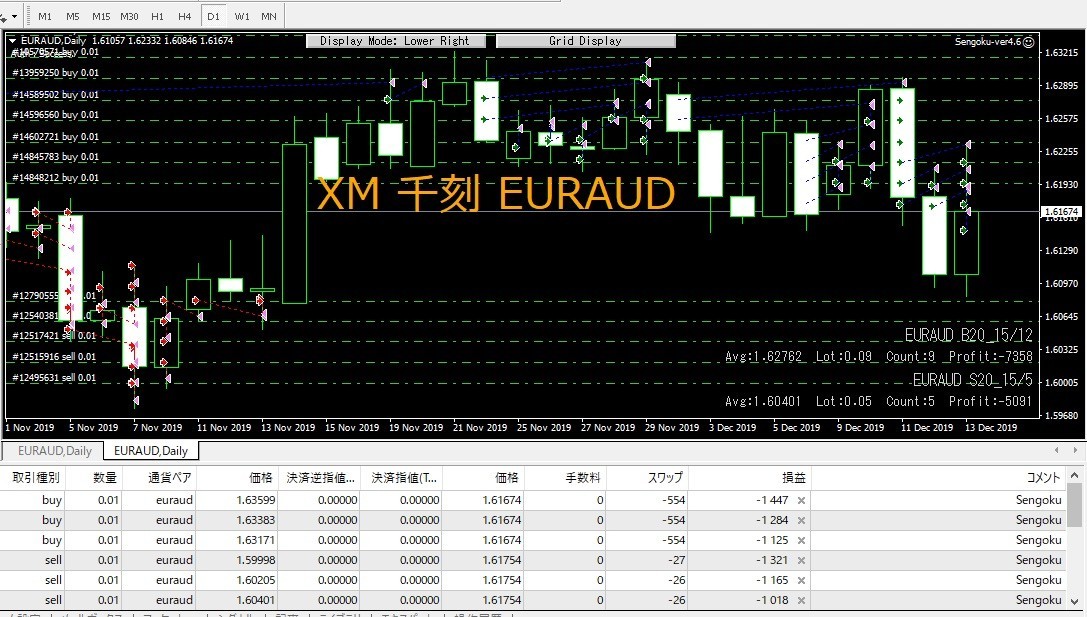The image size is (1087, 617).
Task: Click the chart tabs scroll-right arrow
Action: pos(1075,451)
